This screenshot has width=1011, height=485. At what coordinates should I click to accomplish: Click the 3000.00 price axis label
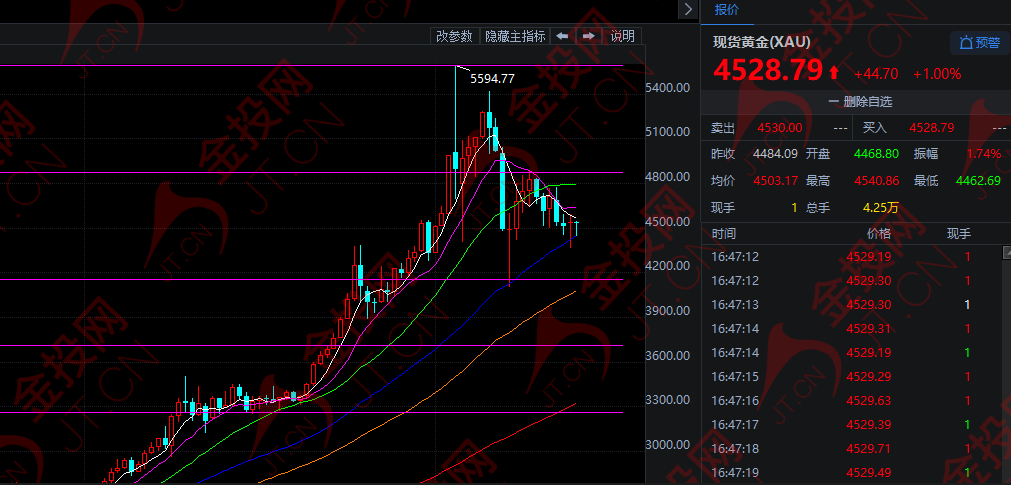[x=667, y=445]
